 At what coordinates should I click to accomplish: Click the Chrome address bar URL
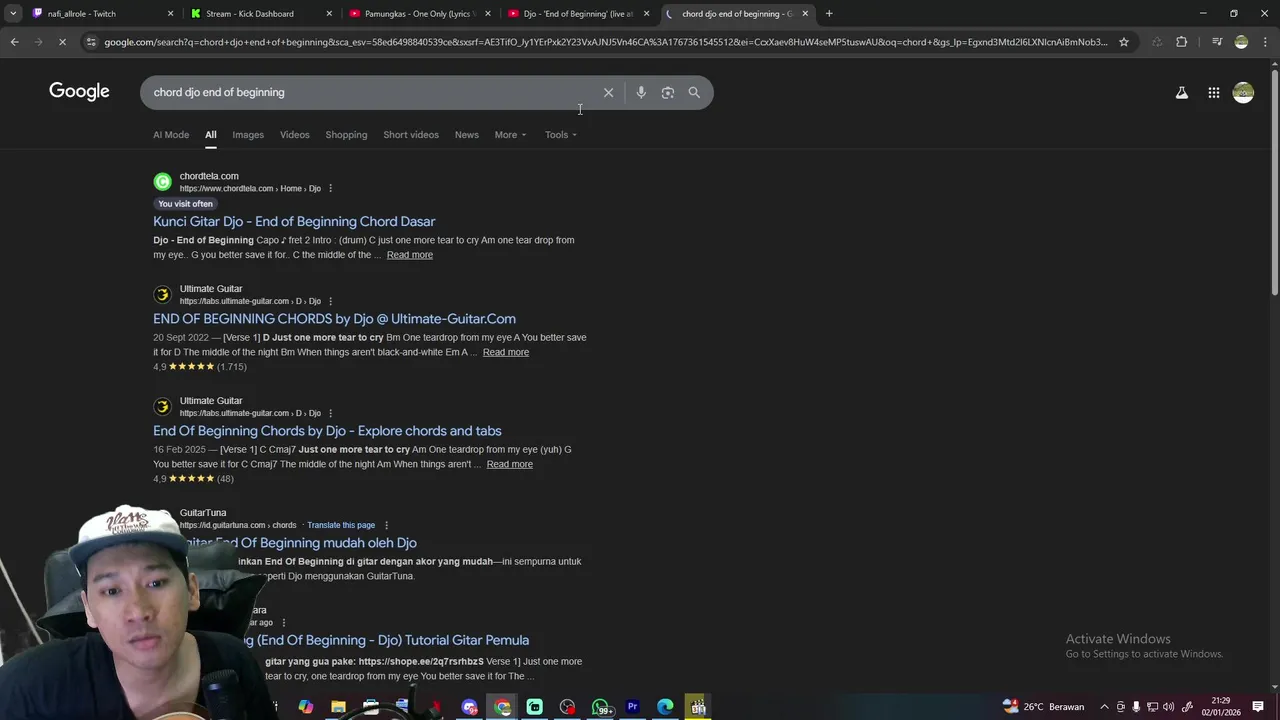605,42
